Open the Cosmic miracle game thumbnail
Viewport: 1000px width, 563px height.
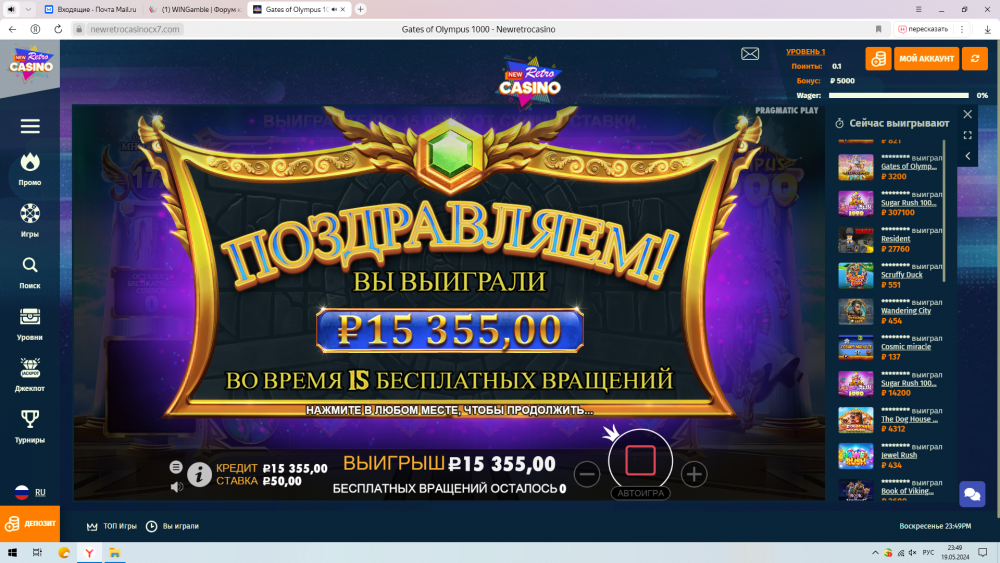[855, 347]
